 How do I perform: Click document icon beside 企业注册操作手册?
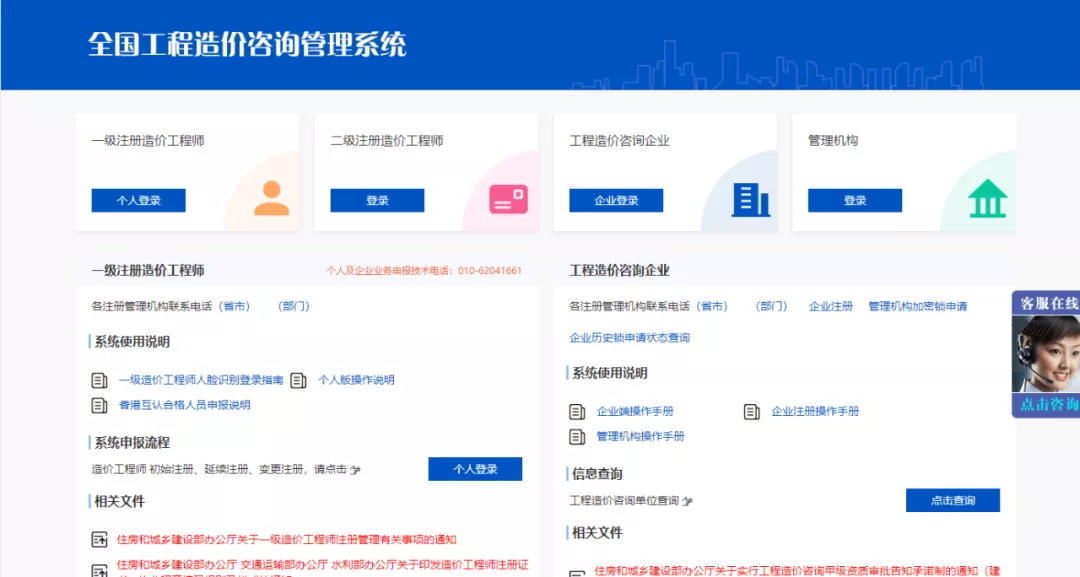click(752, 411)
